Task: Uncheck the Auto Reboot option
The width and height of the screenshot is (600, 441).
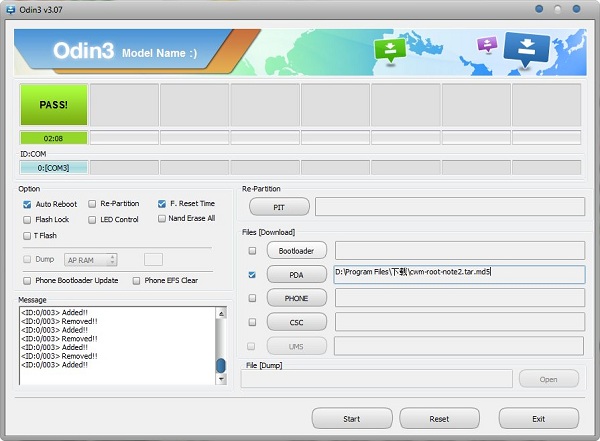Action: (27, 204)
